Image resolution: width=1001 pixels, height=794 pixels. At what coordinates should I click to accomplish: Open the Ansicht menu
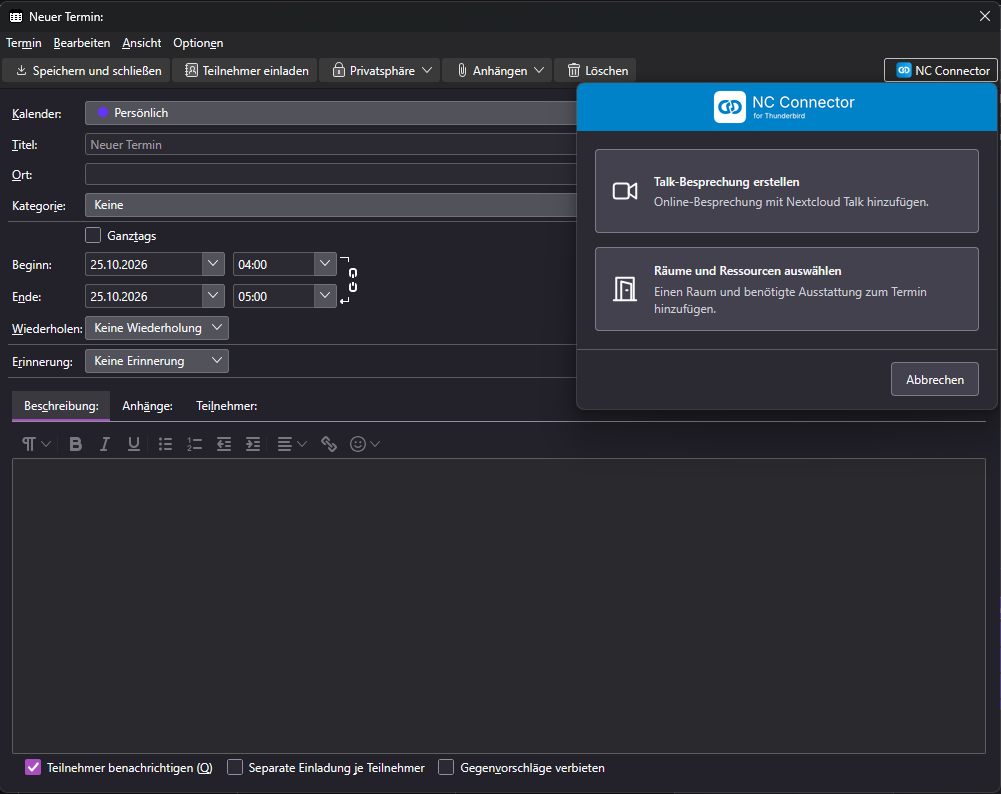coord(142,43)
